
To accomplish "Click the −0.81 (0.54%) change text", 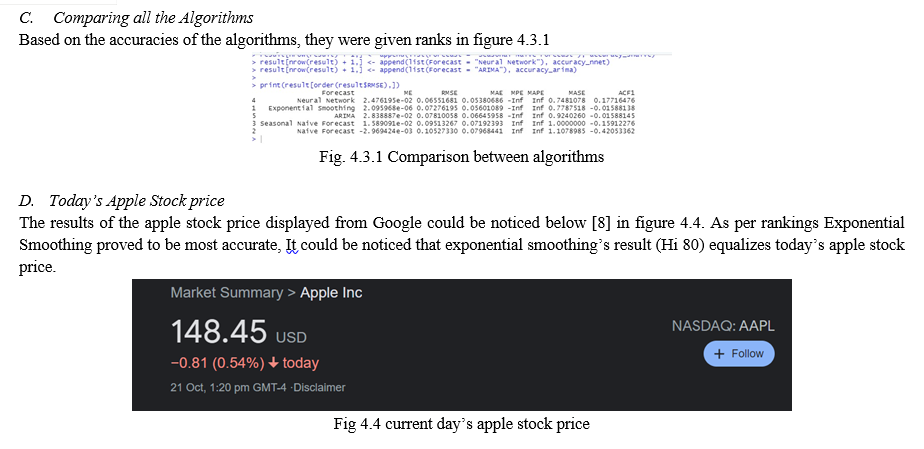I will coord(217,363).
